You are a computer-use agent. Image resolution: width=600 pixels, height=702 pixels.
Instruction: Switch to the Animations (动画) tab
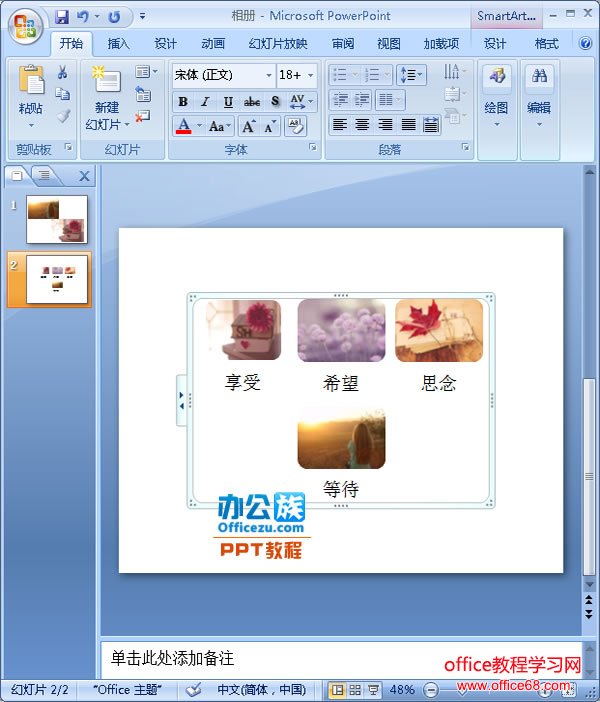coord(213,44)
